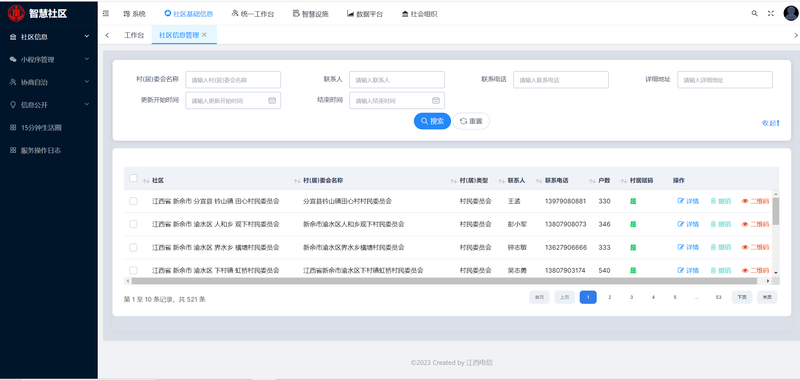Select 社区基础信息 in top navigation
Screen dimensions: 800x380
click(189, 14)
